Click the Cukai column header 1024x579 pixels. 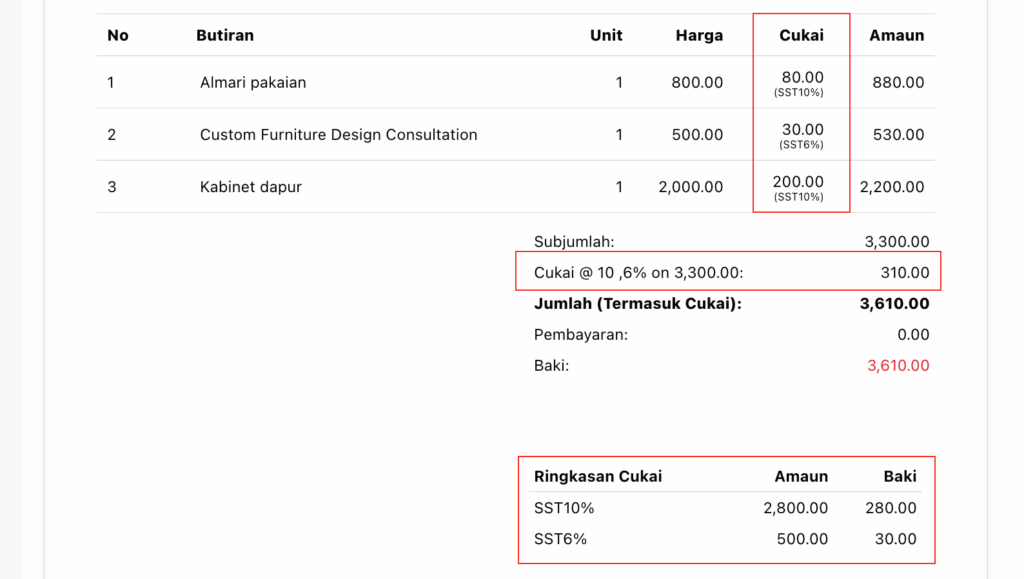(801, 35)
